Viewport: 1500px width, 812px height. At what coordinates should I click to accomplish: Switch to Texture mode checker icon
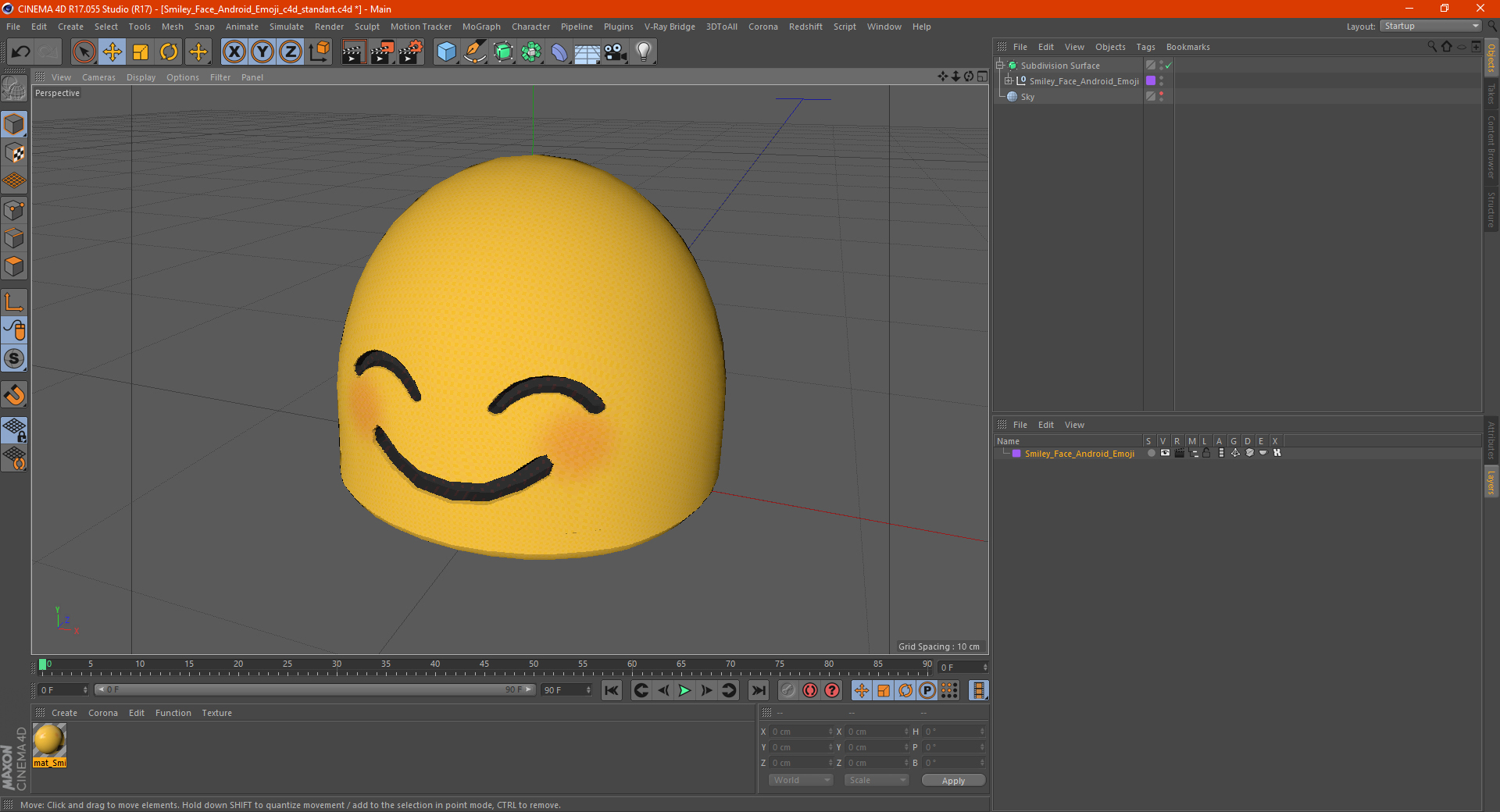click(x=14, y=152)
